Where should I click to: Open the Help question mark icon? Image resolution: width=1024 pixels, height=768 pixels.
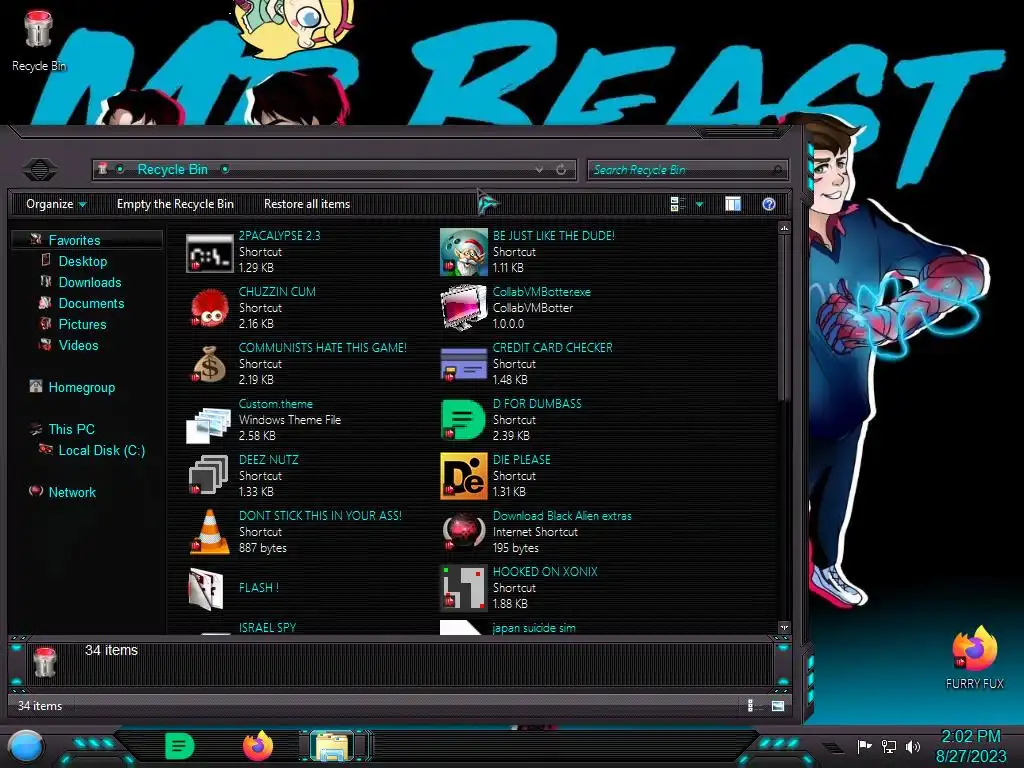click(769, 204)
